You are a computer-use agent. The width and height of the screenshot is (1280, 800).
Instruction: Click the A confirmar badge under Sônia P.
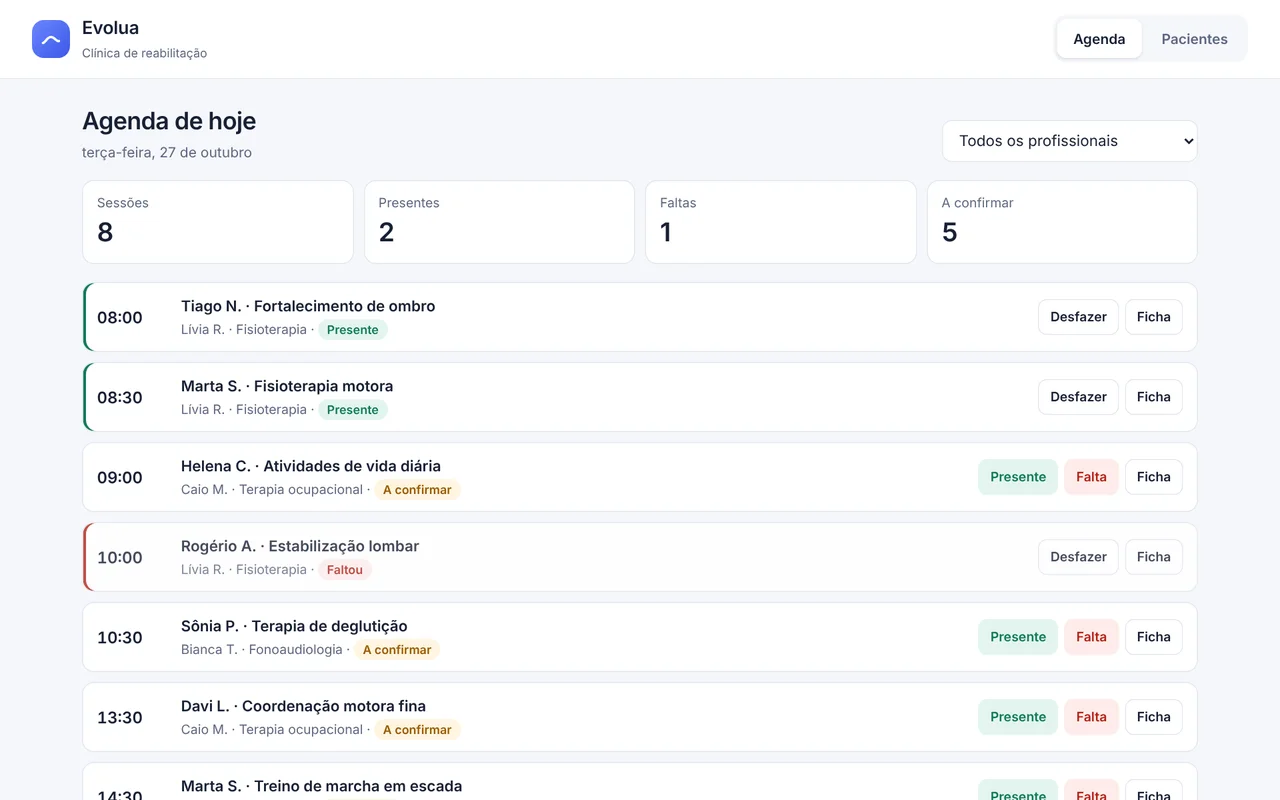[397, 650]
